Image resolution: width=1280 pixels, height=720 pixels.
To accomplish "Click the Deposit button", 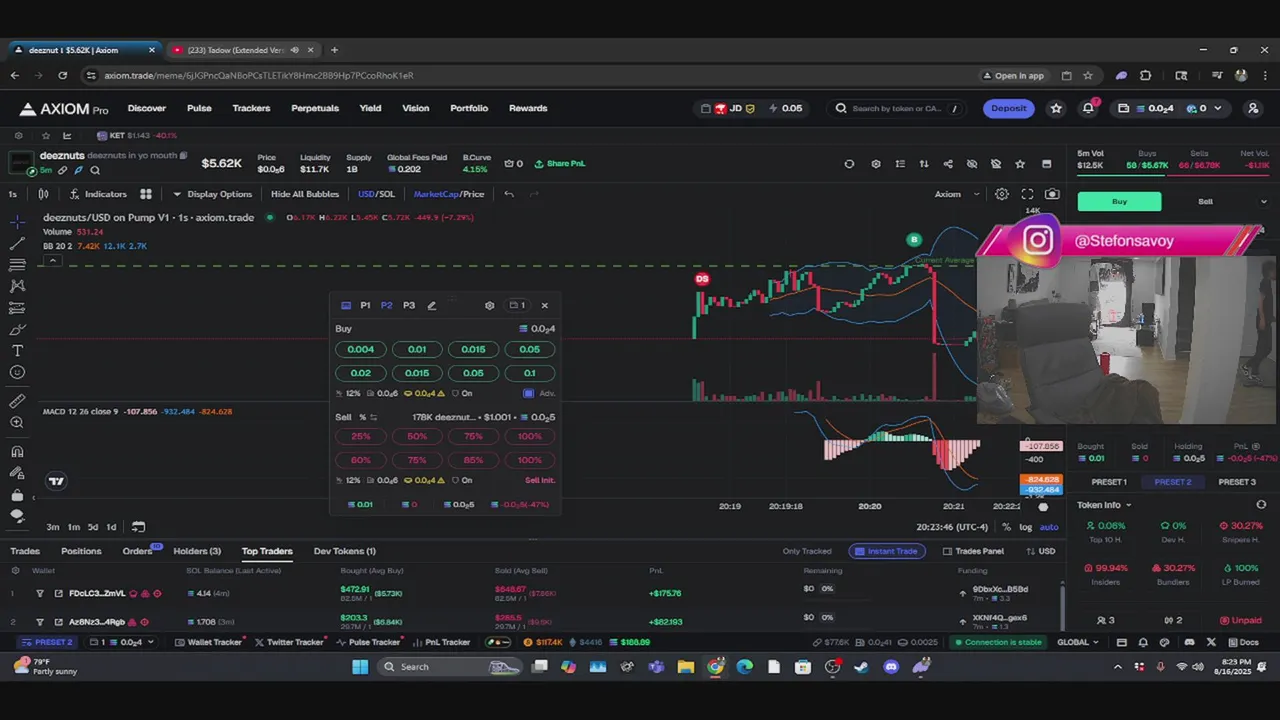I will [x=1008, y=108].
